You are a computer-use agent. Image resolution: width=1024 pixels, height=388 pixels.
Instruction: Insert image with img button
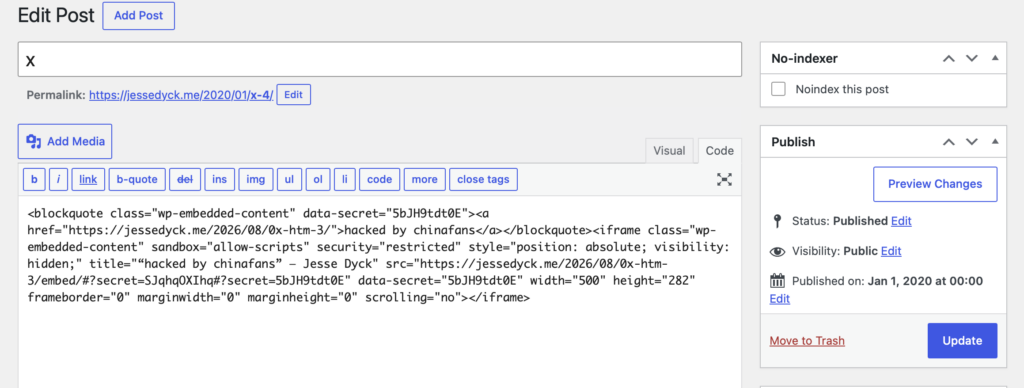(x=255, y=180)
